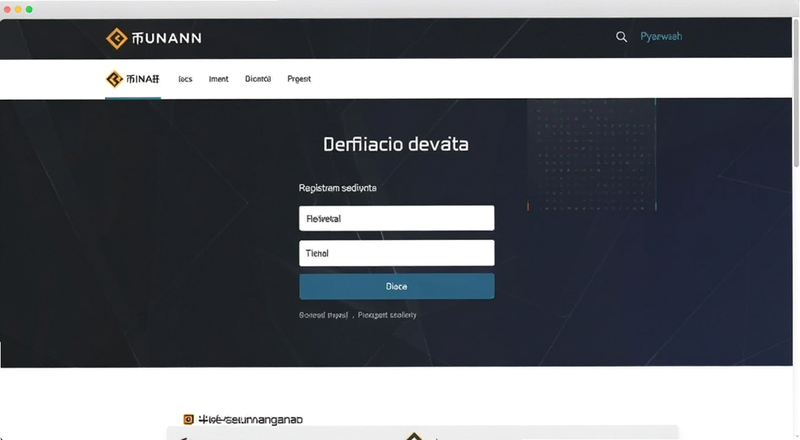Select the locs navigation item
Image resolution: width=800 pixels, height=440 pixels.
pos(185,79)
